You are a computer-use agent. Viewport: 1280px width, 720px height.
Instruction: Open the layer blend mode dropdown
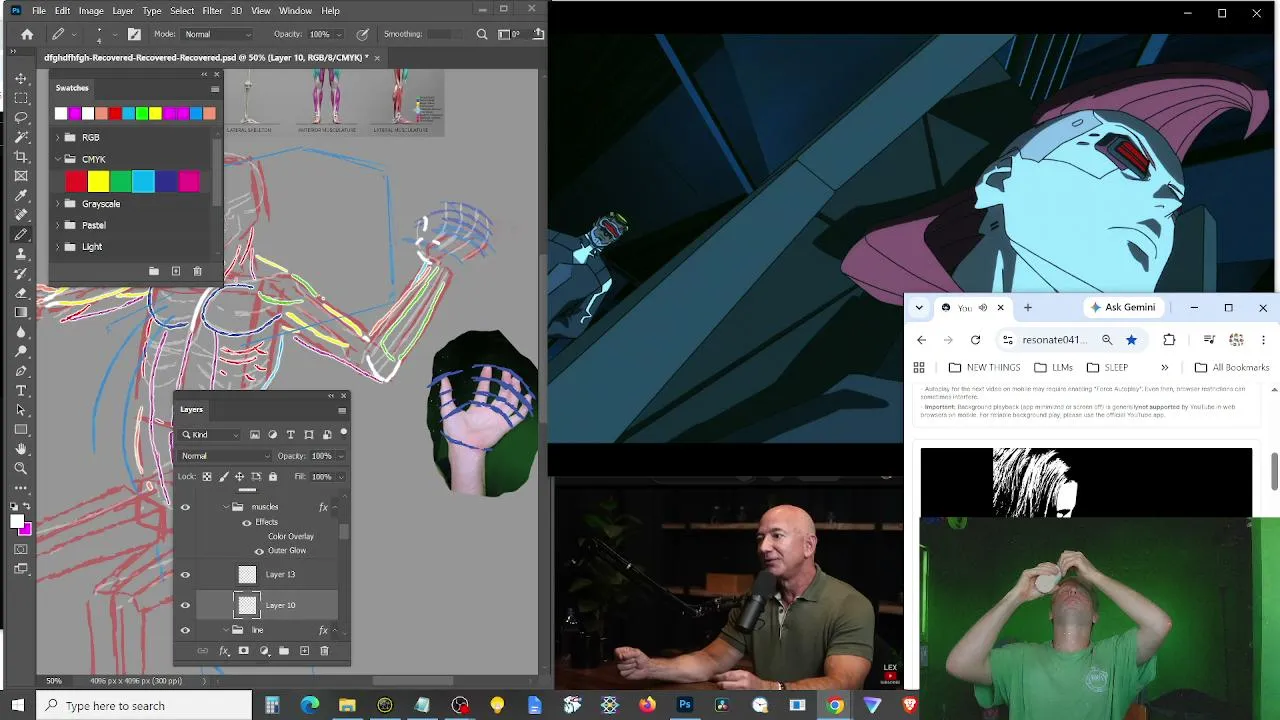pos(225,456)
